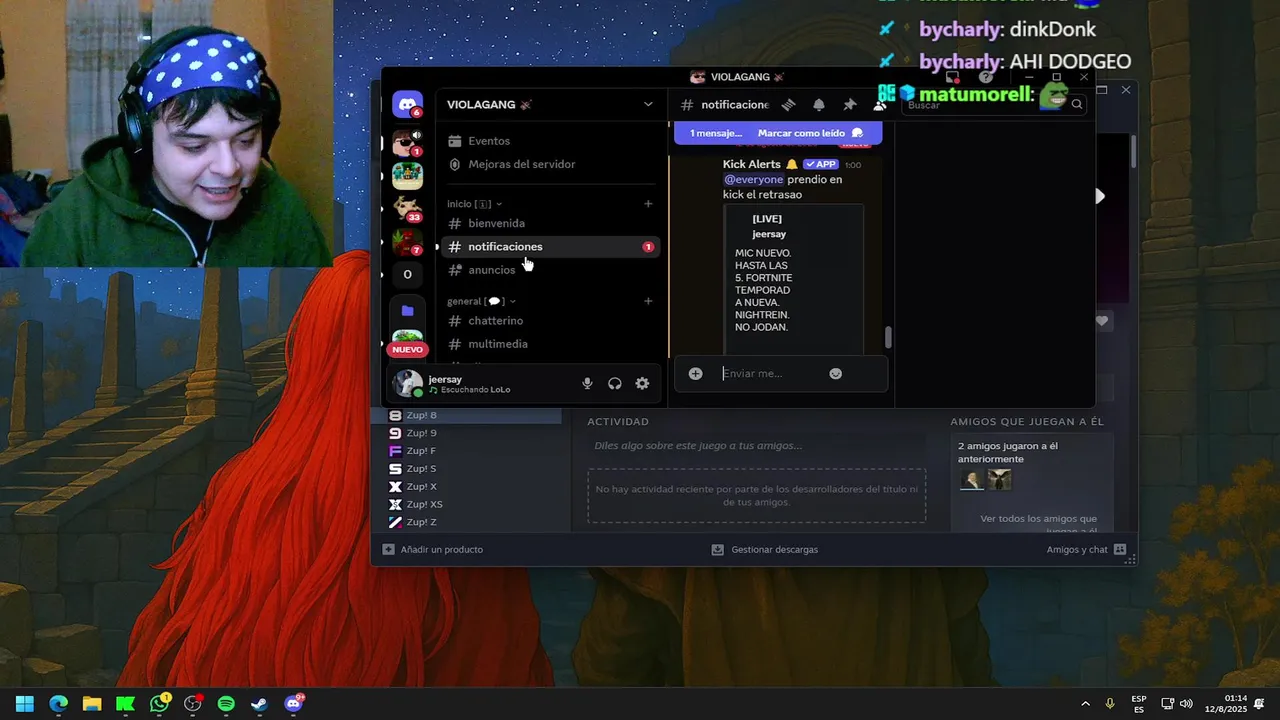Add channel to inicio category

[648, 204]
